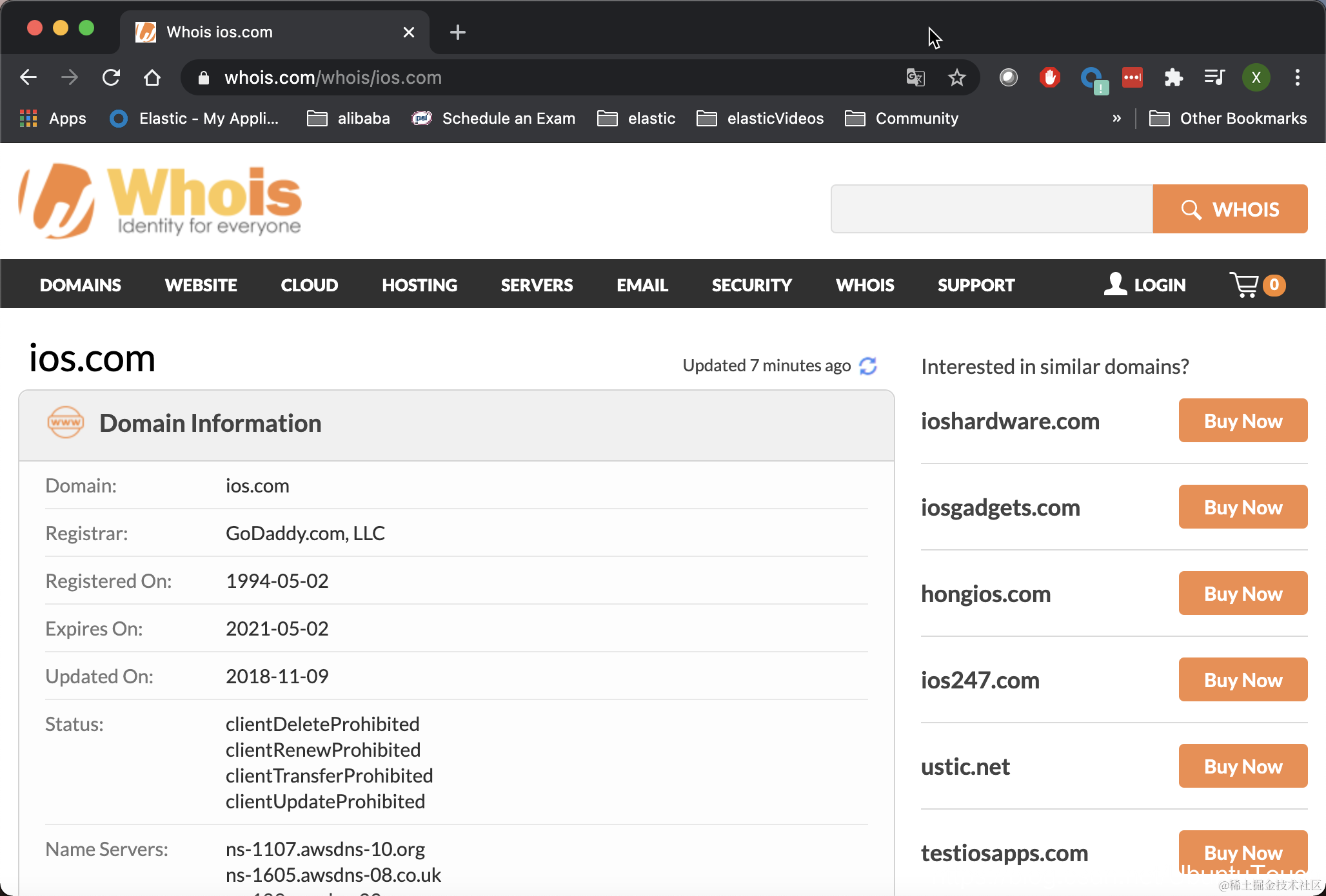Open the DOMAINS menu
This screenshot has height=896, width=1326.
[81, 285]
